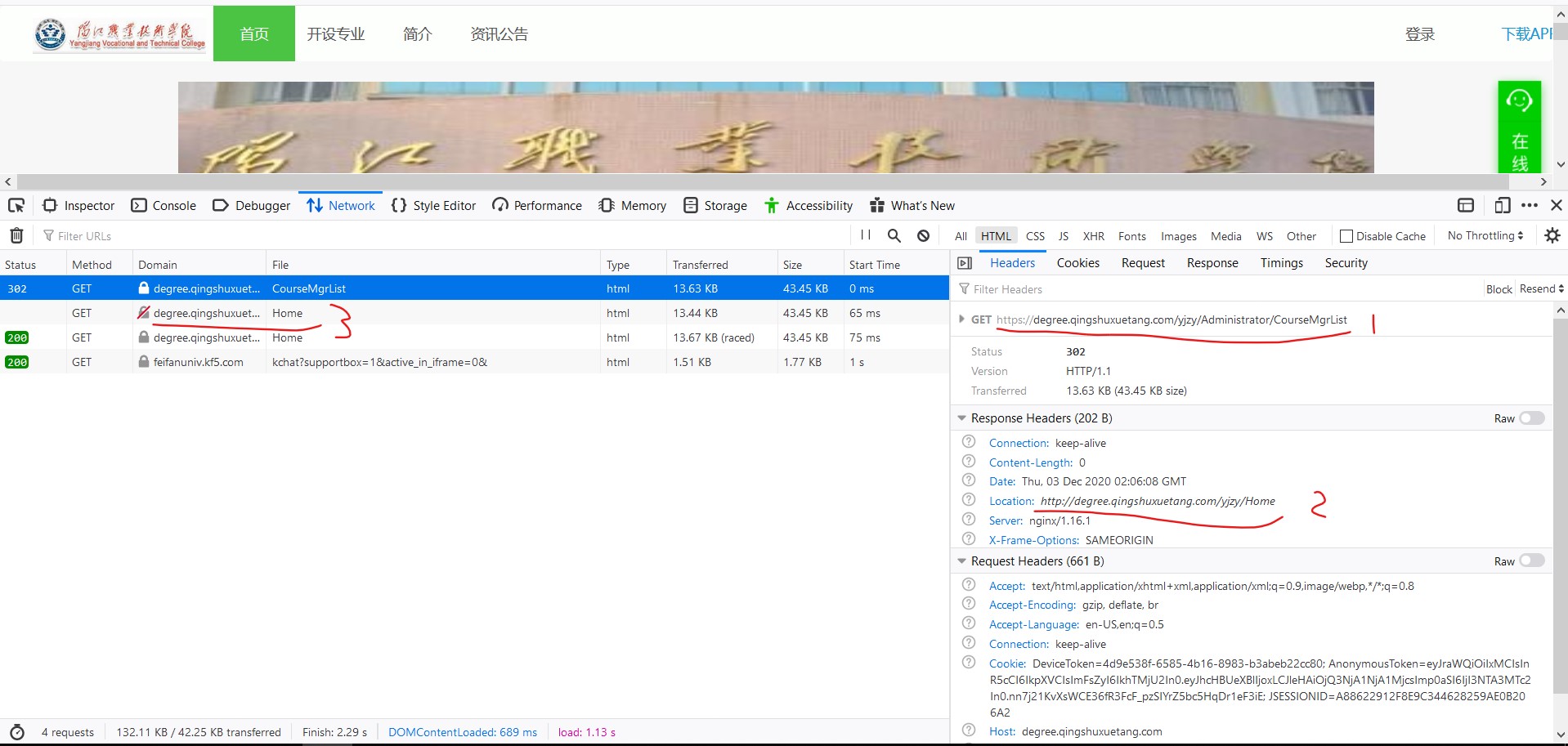The image size is (1568, 746).
Task: Open request blocking icon
Action: (923, 235)
